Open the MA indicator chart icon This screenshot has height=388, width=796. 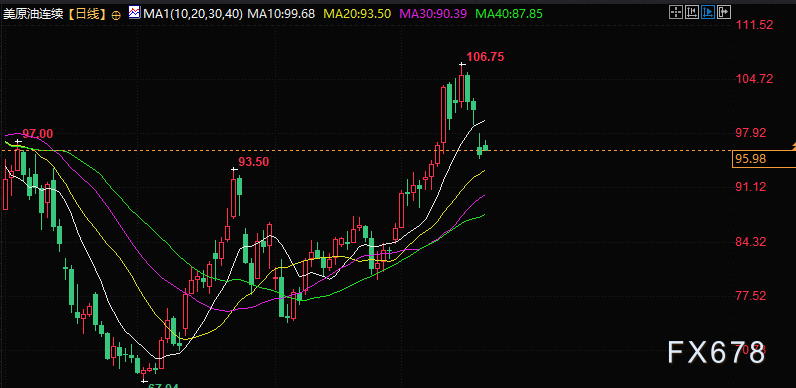tap(135, 12)
